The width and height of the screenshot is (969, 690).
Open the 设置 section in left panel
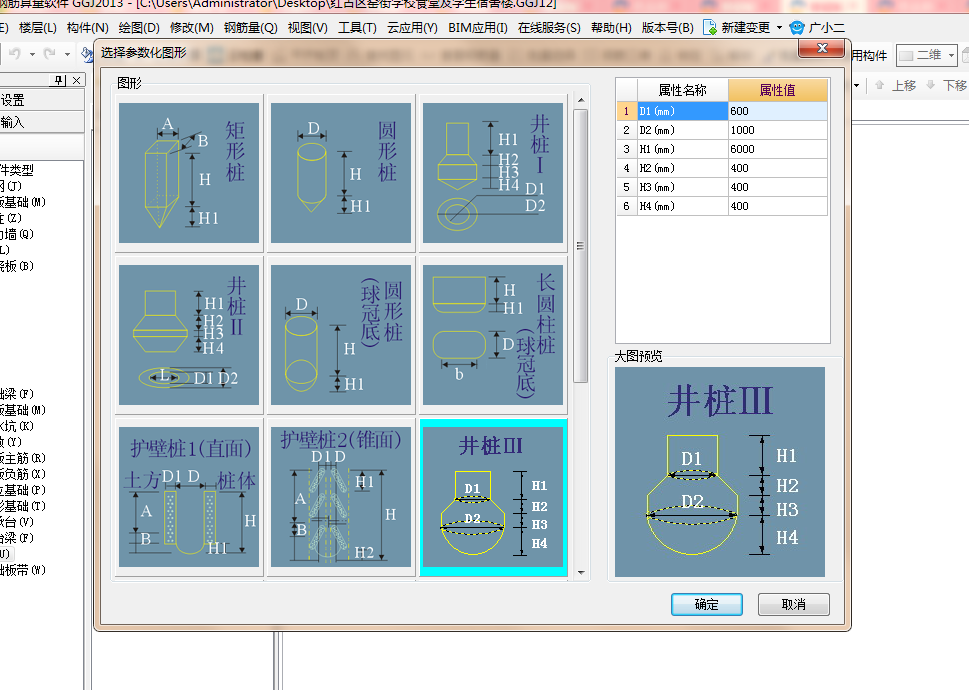click(x=42, y=100)
